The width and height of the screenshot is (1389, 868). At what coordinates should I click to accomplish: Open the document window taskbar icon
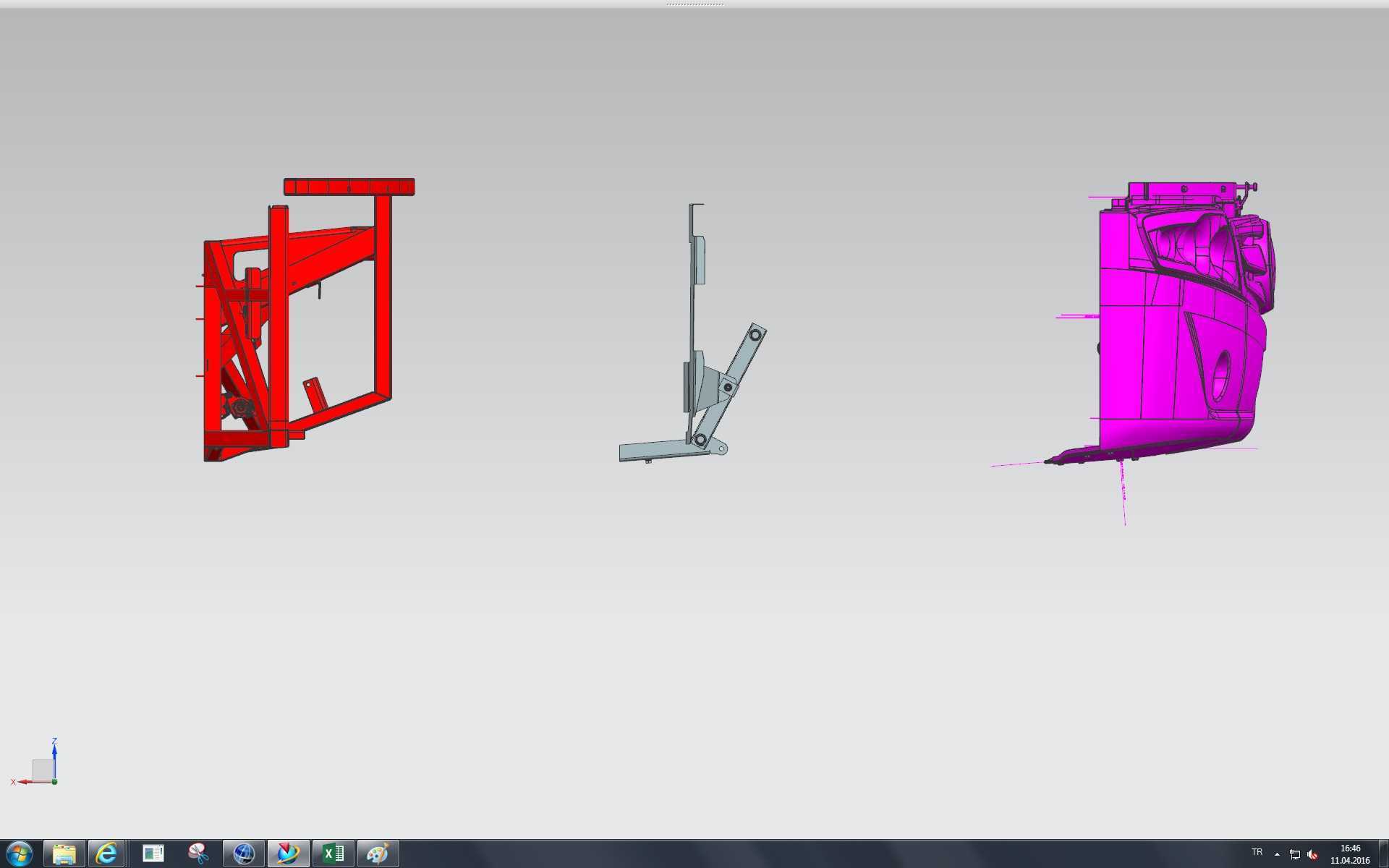pyautogui.click(x=153, y=854)
